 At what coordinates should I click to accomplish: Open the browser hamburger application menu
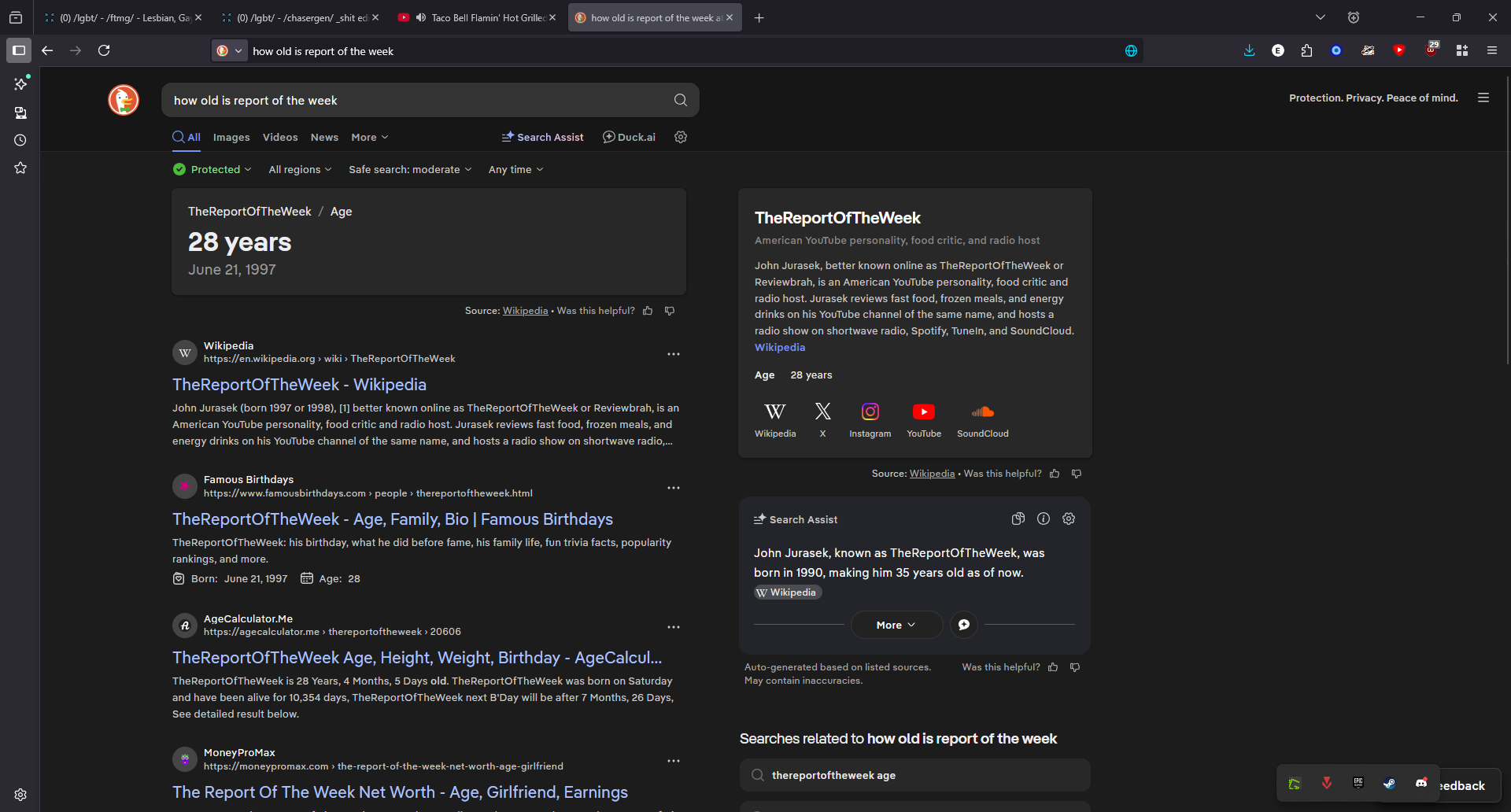click(x=1491, y=50)
